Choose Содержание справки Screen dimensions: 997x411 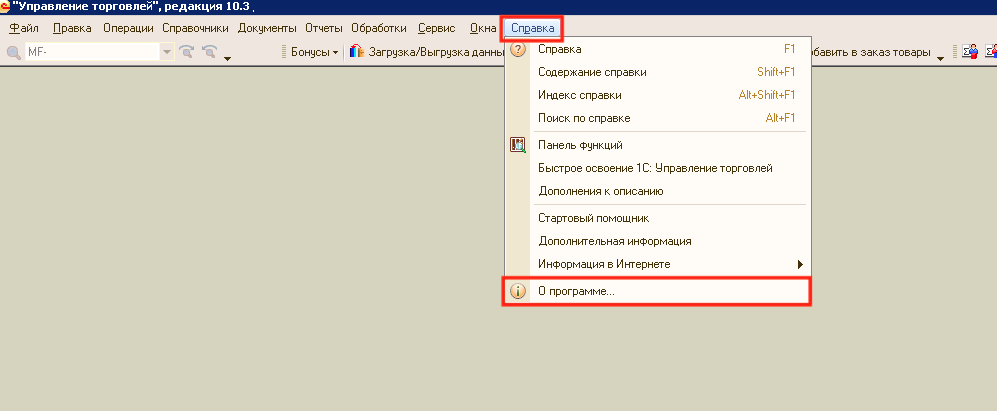658,72
